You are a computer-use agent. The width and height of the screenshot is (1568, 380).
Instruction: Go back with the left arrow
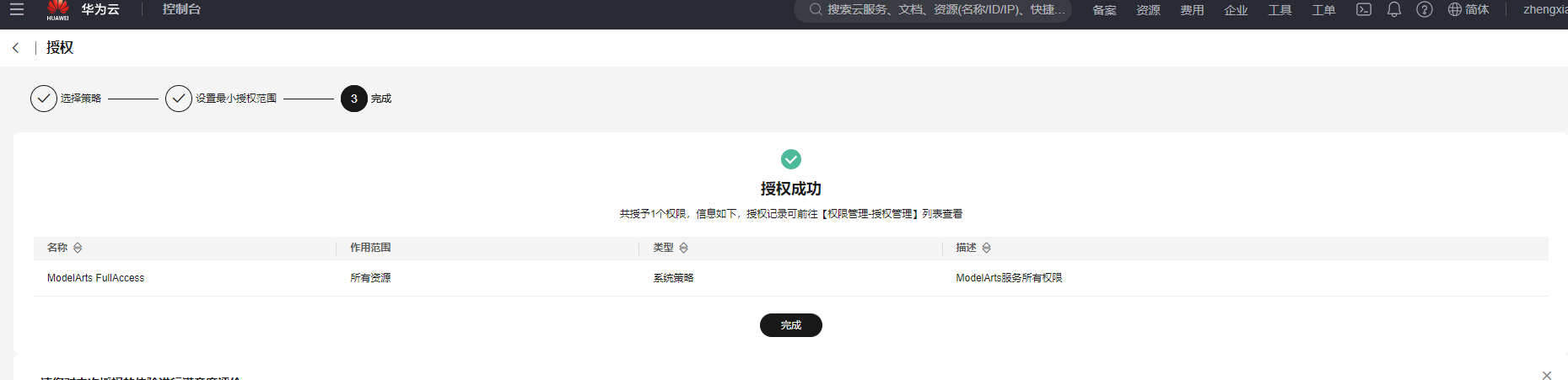pos(15,48)
